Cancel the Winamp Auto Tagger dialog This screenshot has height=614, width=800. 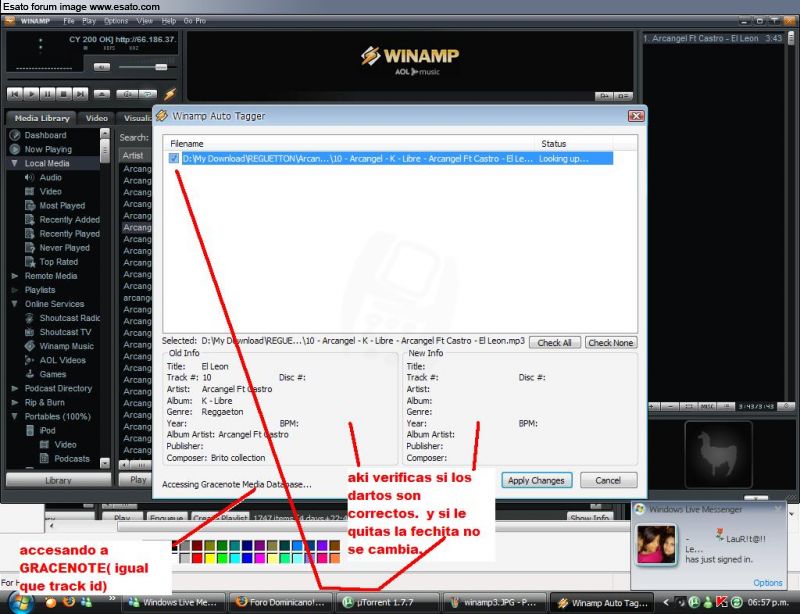pyautogui.click(x=608, y=480)
